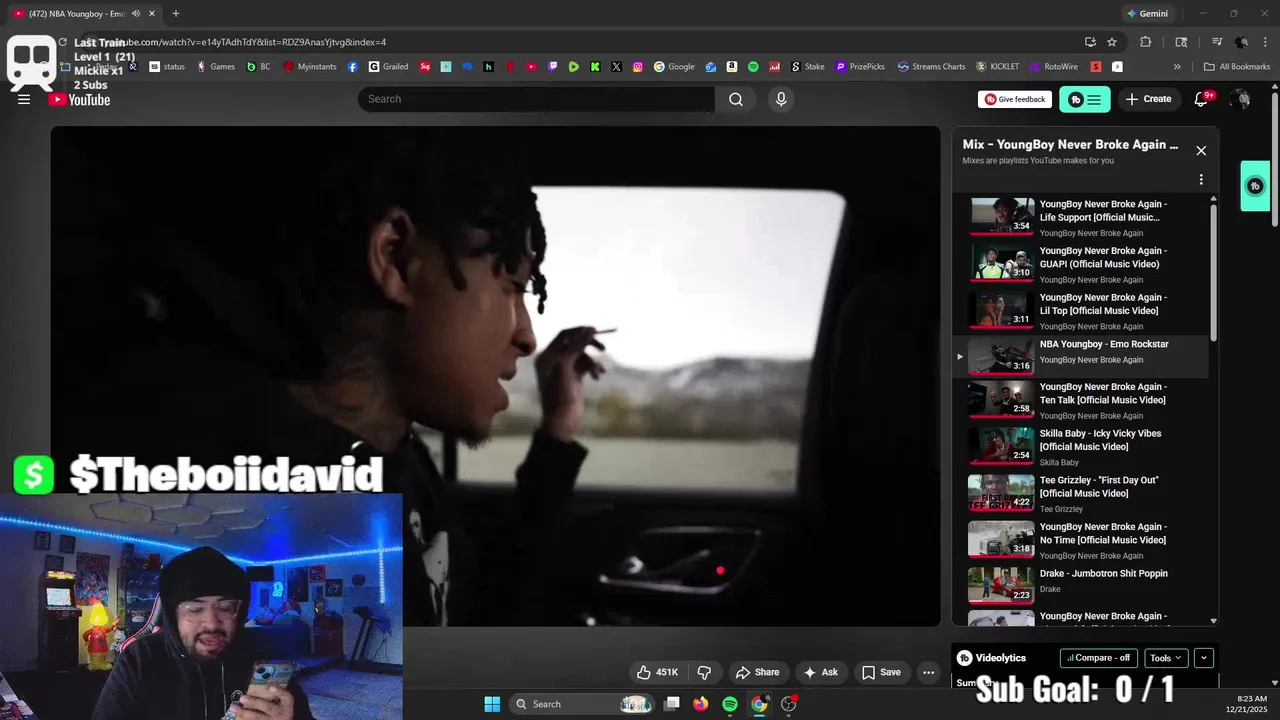Start voice search with the microphone icon
This screenshot has width=1280, height=720.
point(781,99)
